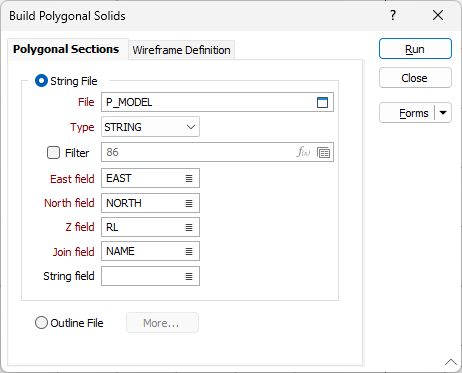Click the Run button
462x373 pixels.
point(415,49)
